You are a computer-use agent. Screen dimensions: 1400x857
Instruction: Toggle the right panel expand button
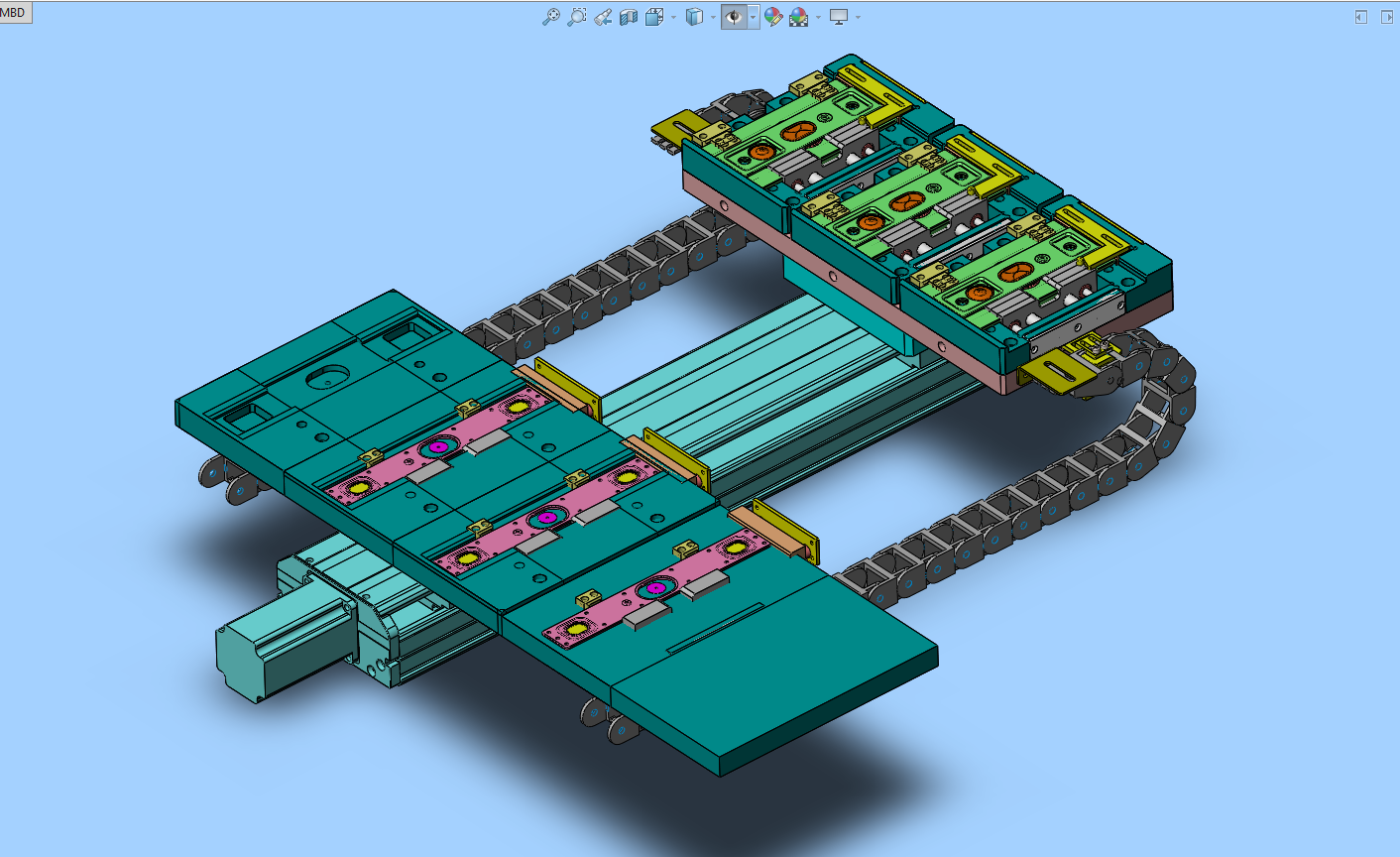[x=1386, y=17]
